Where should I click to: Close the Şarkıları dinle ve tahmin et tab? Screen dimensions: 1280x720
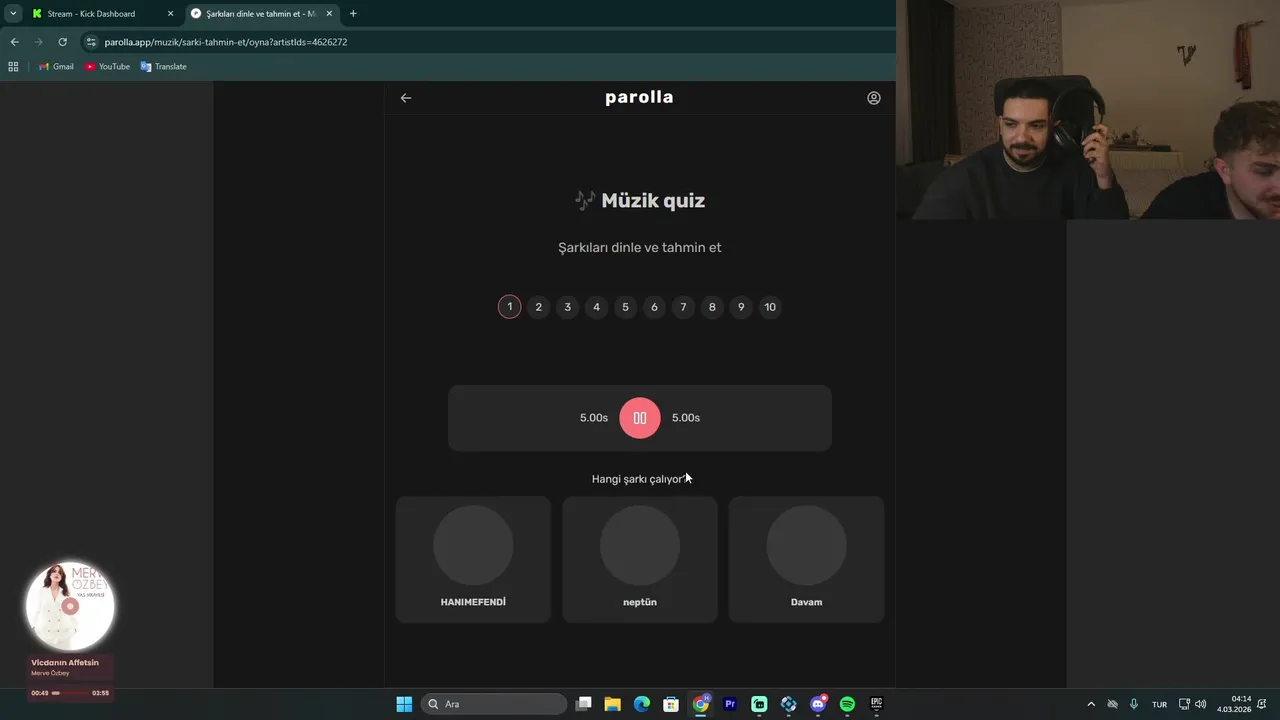(x=329, y=14)
